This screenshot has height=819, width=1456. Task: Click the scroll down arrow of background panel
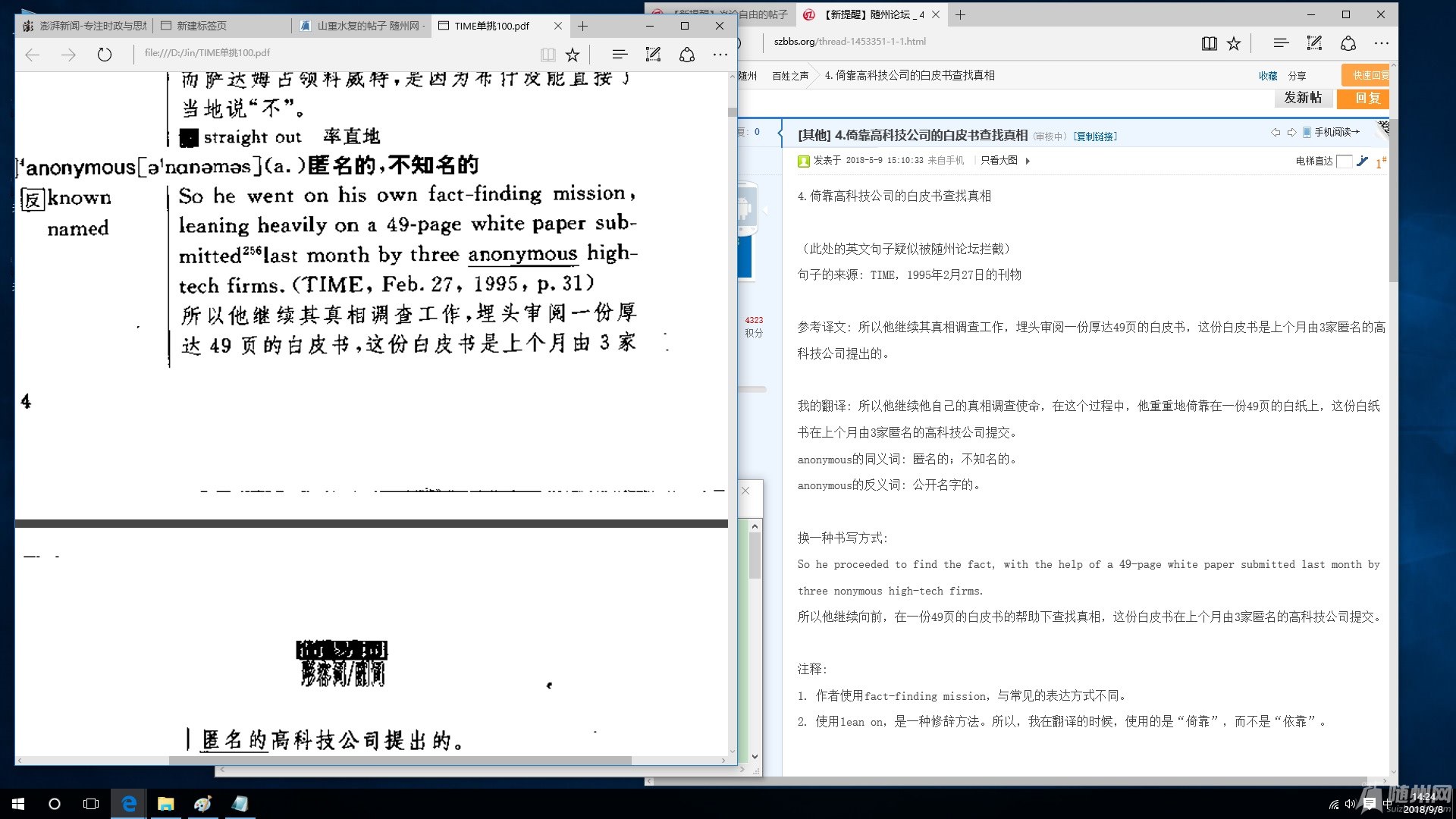(x=755, y=757)
